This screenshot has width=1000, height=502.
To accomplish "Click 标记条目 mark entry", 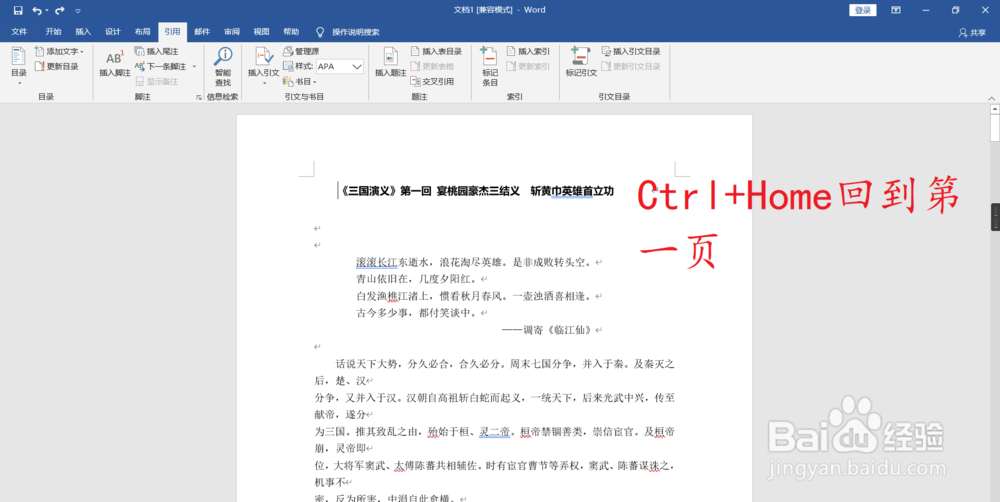I will pos(490,66).
